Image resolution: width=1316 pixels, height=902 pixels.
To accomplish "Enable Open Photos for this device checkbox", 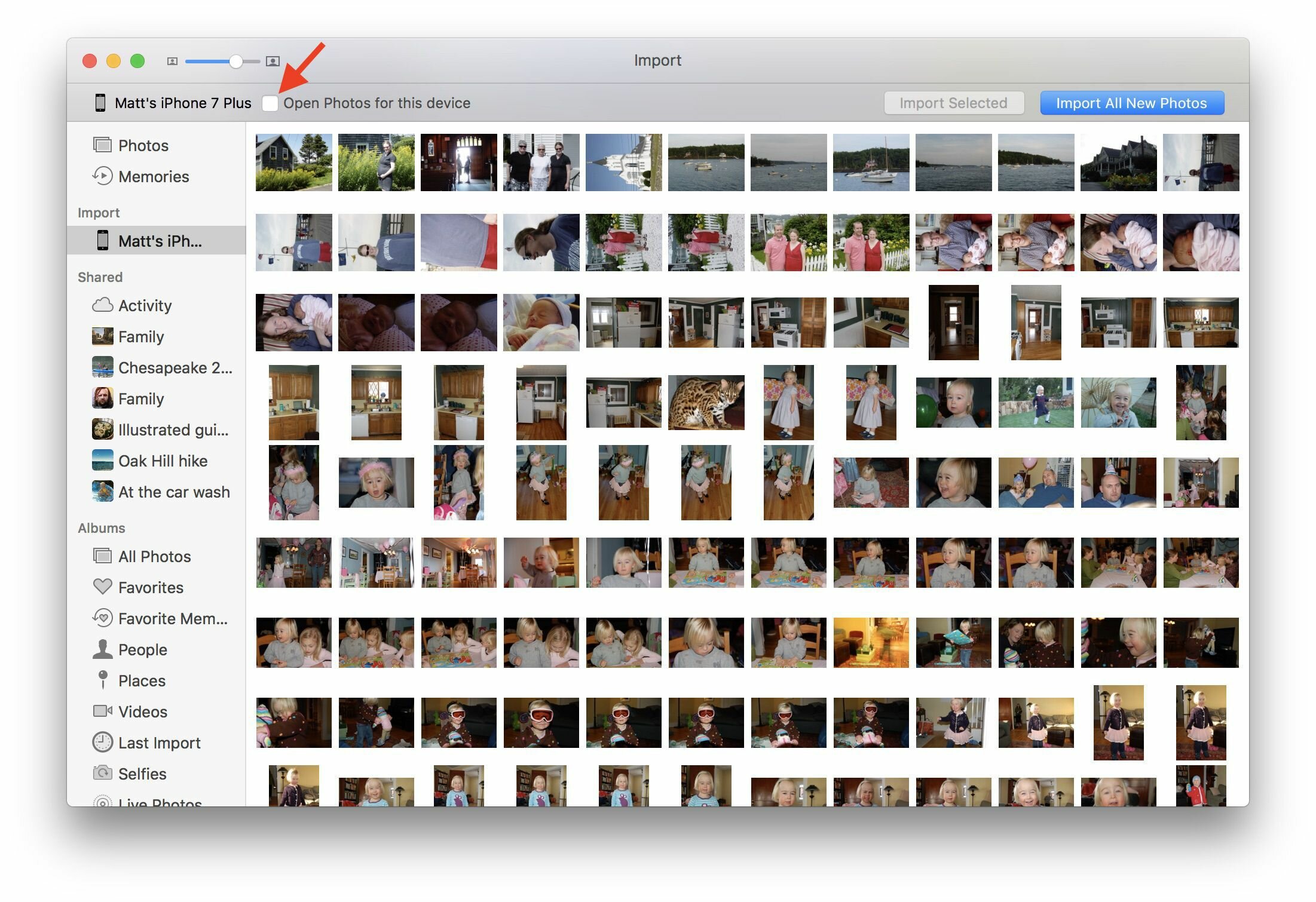I will point(270,103).
